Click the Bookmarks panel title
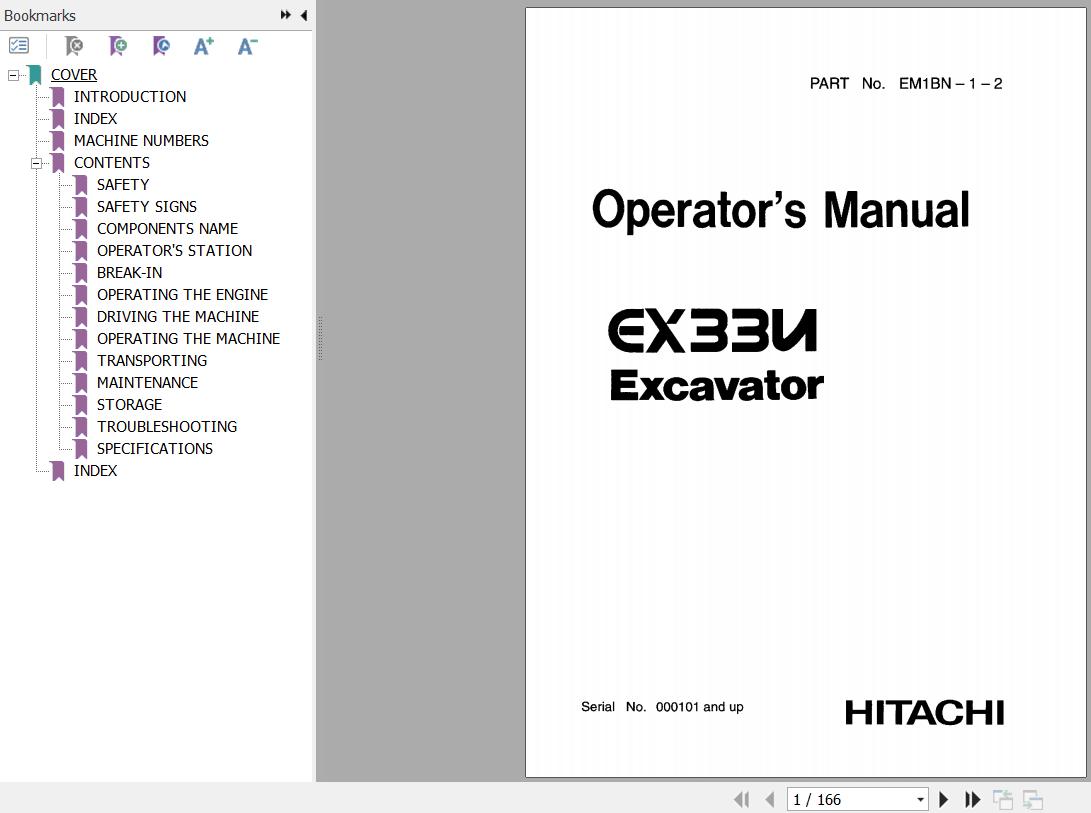 tap(40, 15)
